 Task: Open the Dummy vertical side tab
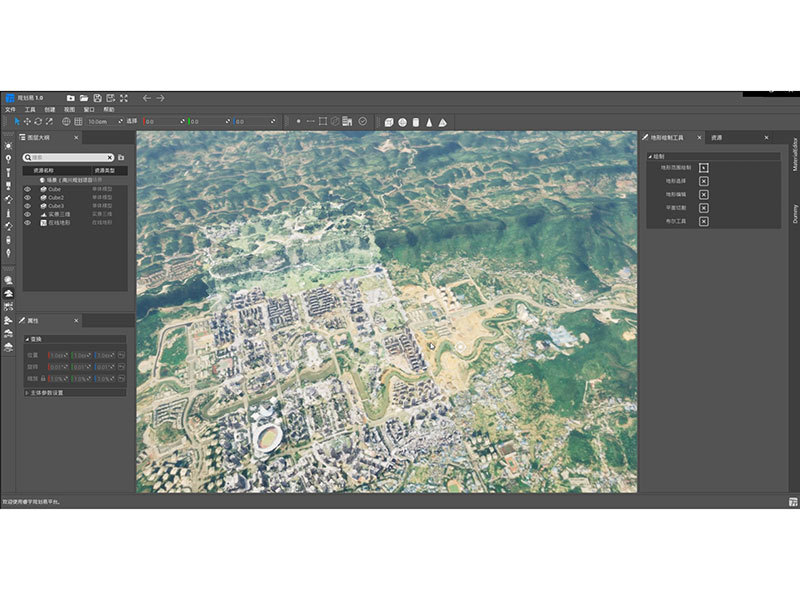[794, 214]
